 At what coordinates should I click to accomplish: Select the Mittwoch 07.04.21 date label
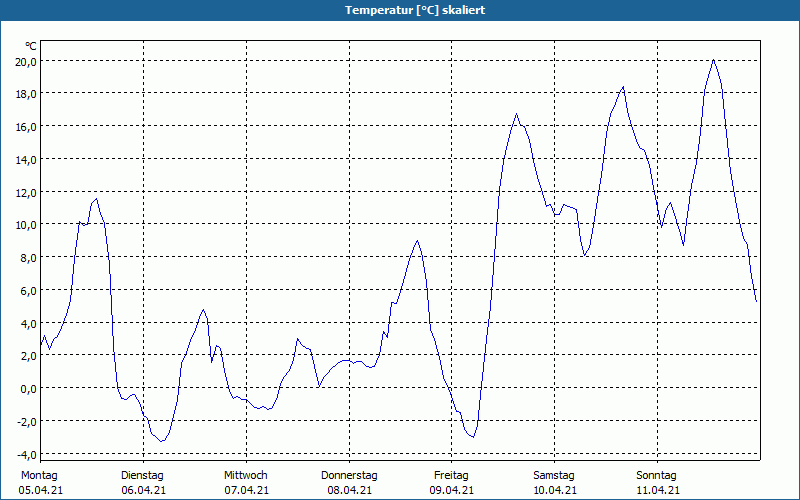(x=246, y=483)
